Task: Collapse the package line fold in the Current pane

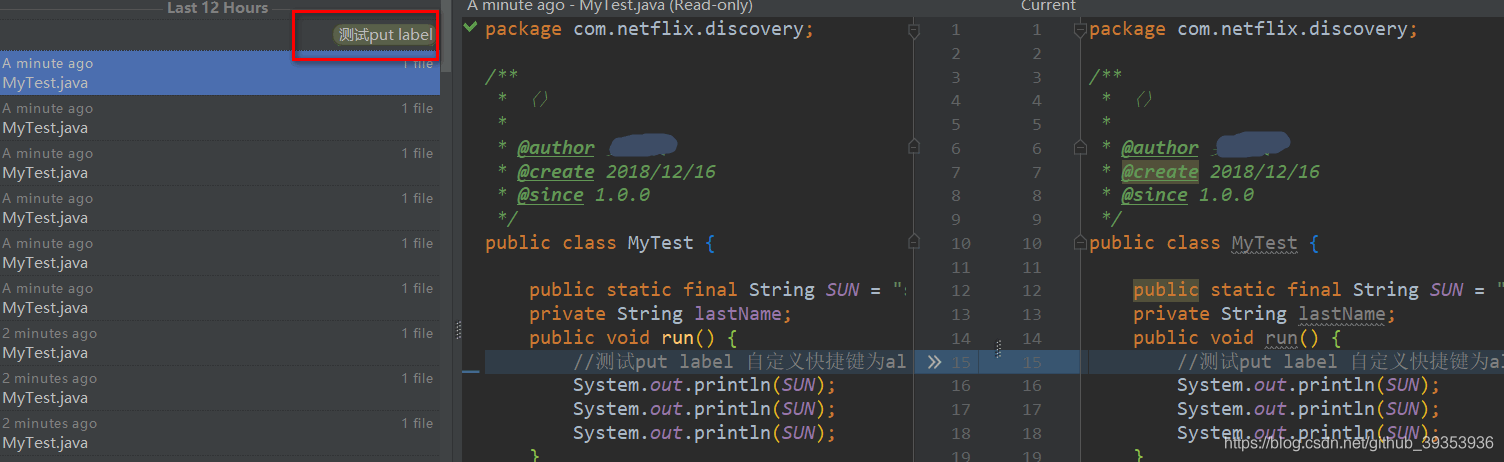Action: coord(1079,32)
